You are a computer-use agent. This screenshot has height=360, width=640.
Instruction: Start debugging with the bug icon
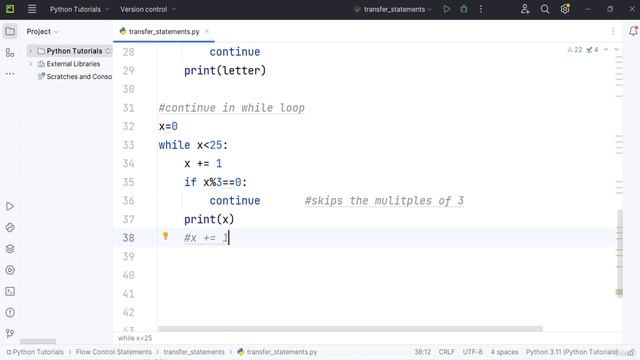coord(464,9)
